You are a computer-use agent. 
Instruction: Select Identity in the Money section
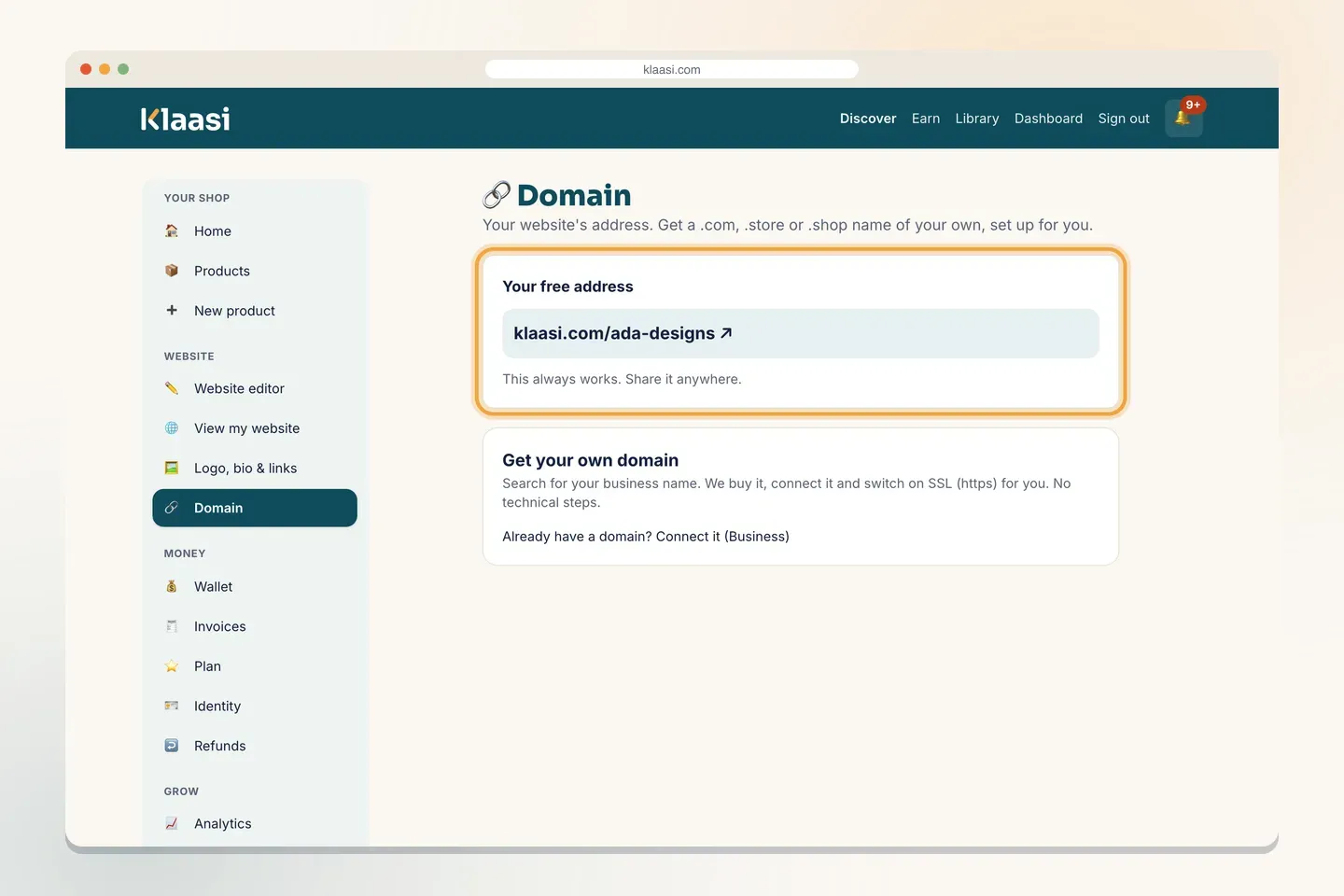(255, 707)
